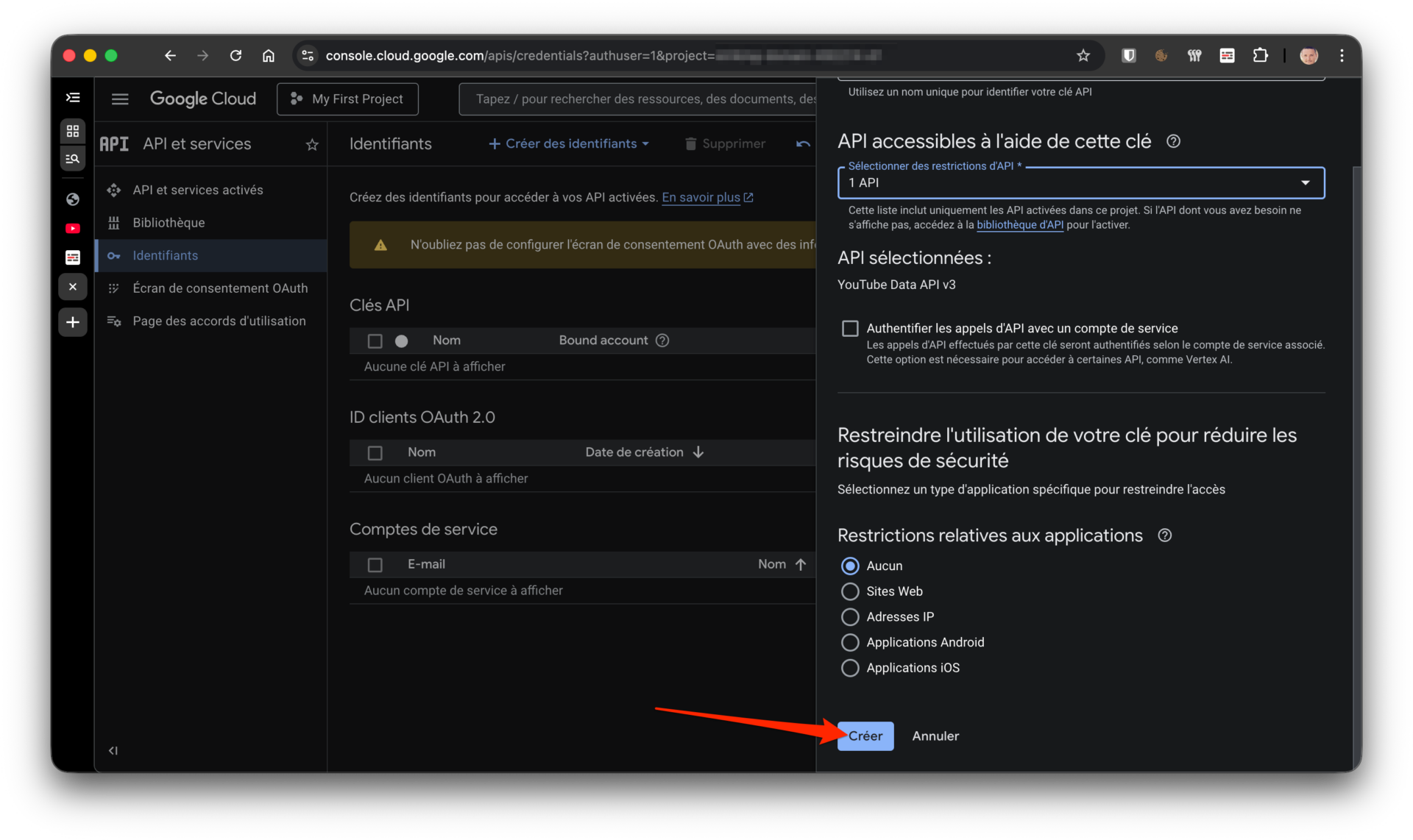This screenshot has width=1413, height=840.
Task: Collapse the left navigation panel
Action: pos(113,750)
